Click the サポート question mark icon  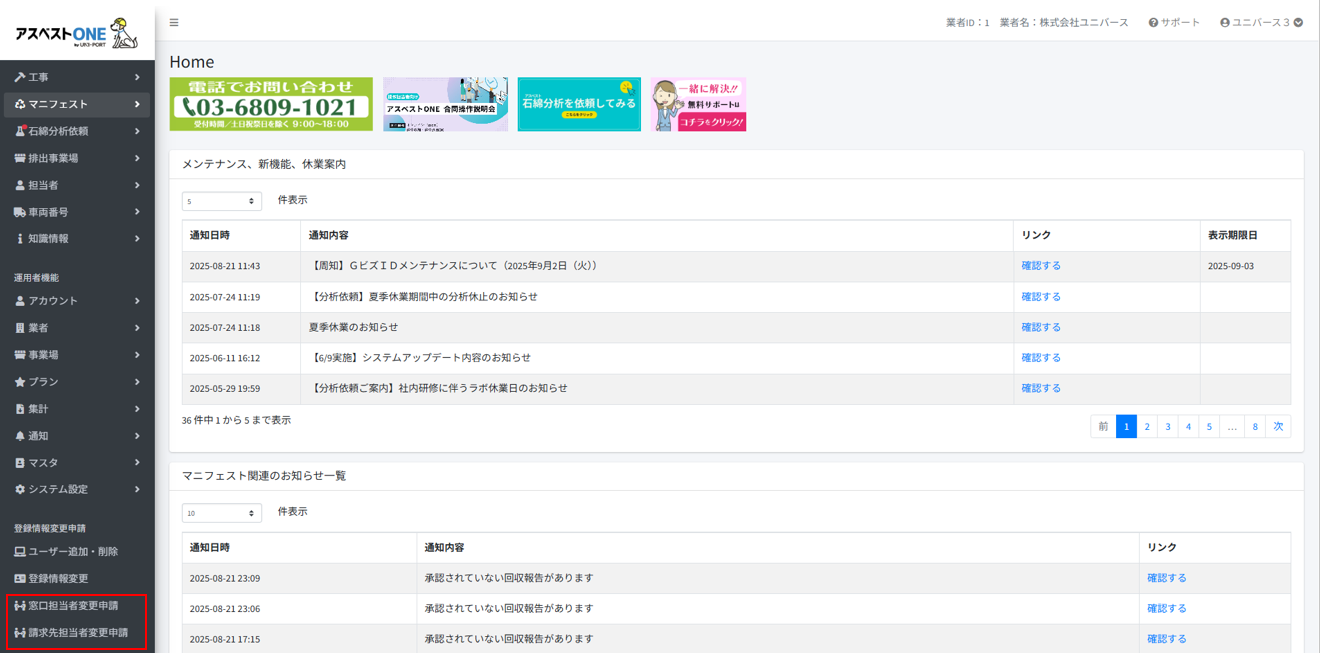click(x=1153, y=22)
